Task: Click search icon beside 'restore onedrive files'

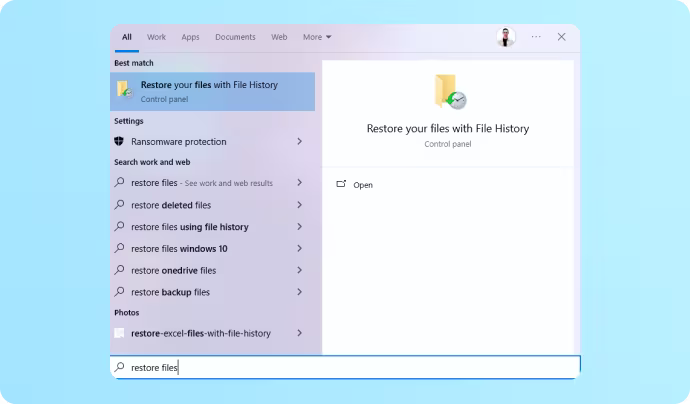Action: click(x=119, y=270)
